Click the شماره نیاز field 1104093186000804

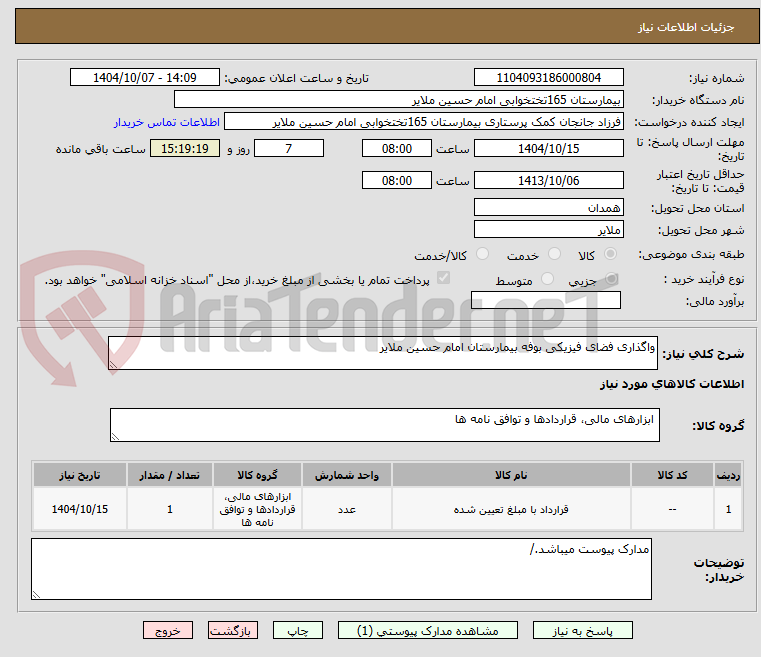[548, 77]
